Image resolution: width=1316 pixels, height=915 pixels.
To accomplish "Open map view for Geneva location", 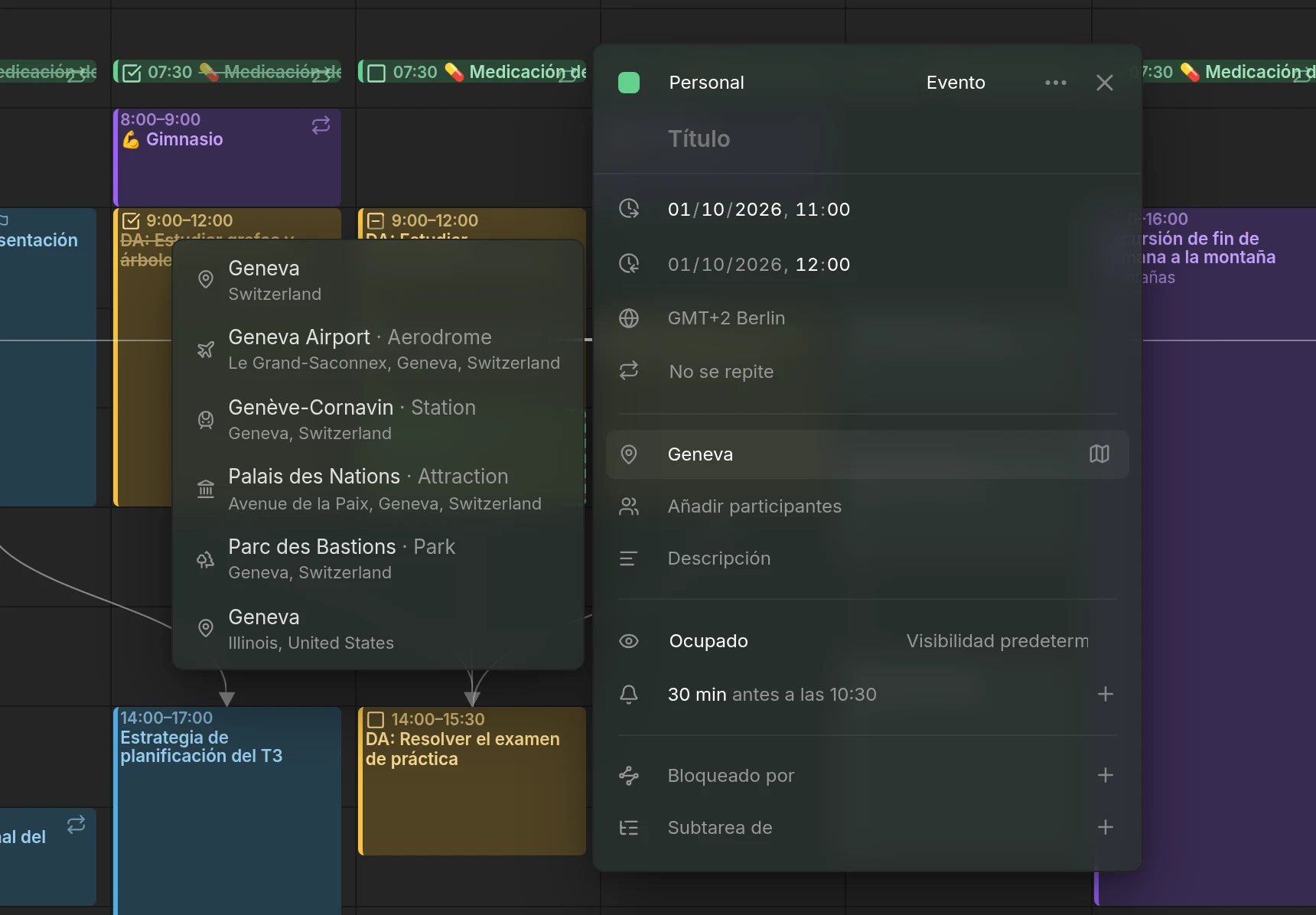I will coord(1099,454).
